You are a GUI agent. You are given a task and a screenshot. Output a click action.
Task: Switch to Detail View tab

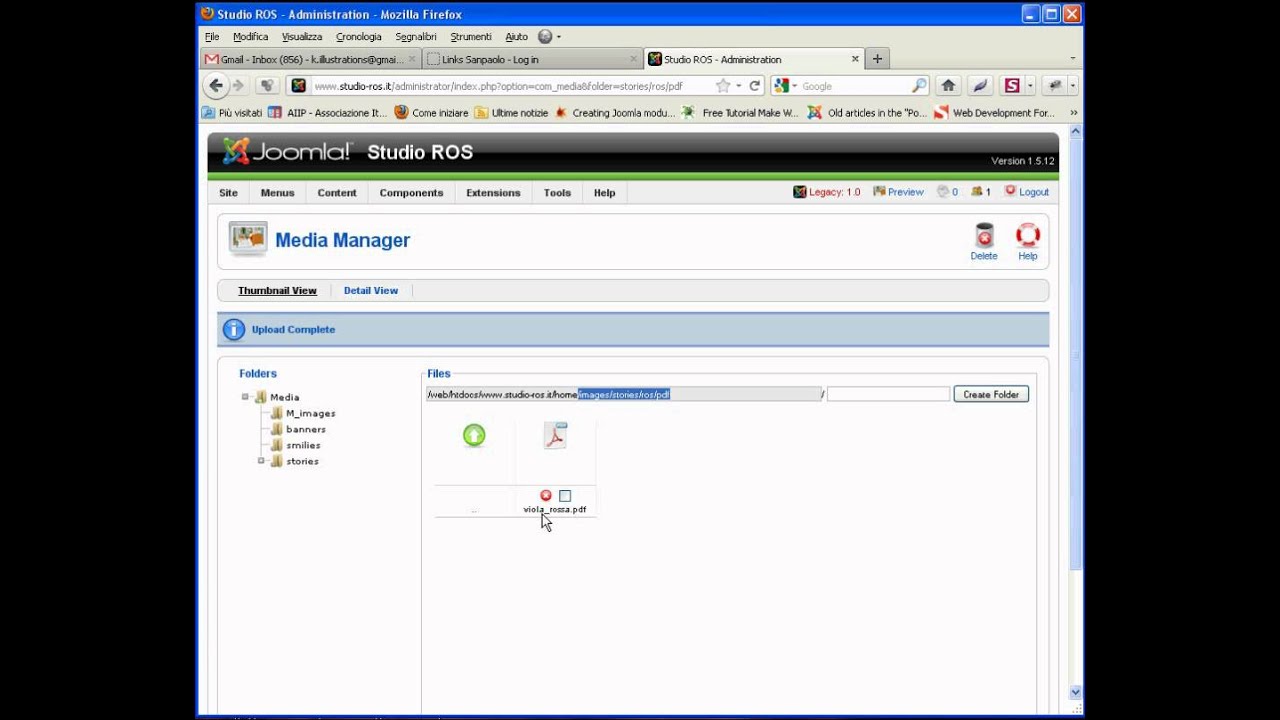(371, 290)
